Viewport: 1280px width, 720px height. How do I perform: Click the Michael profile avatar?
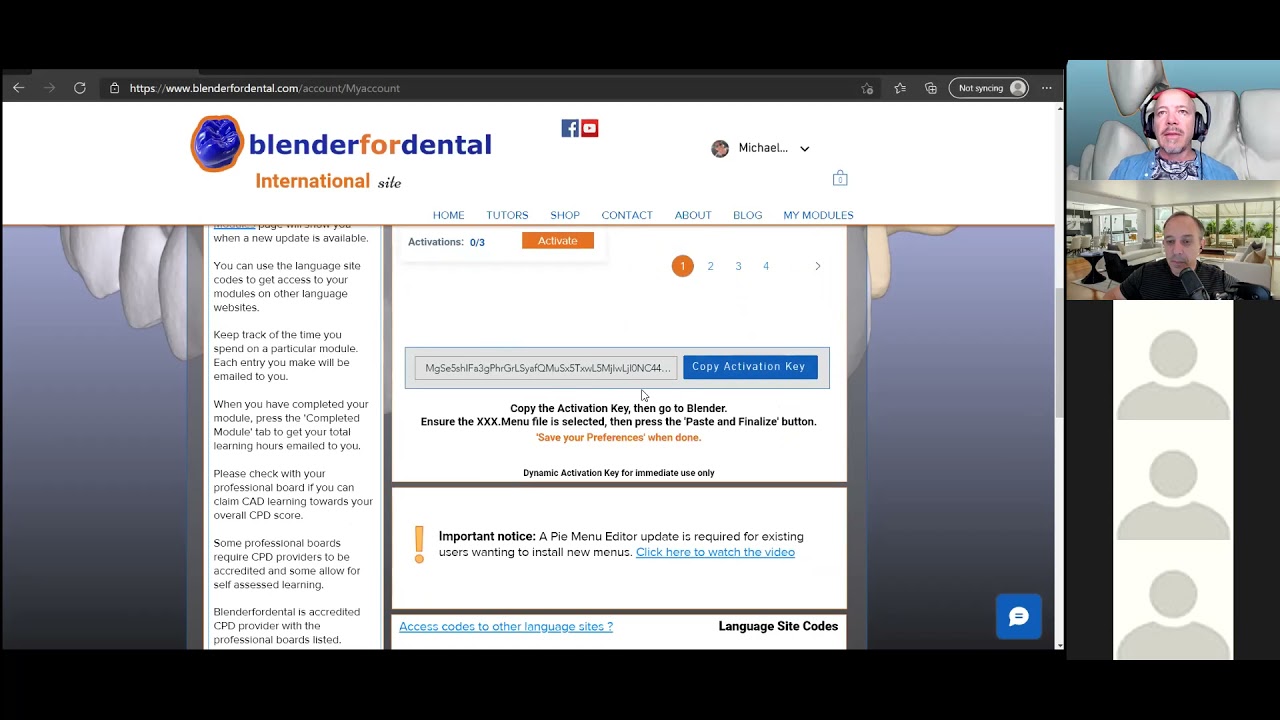720,149
